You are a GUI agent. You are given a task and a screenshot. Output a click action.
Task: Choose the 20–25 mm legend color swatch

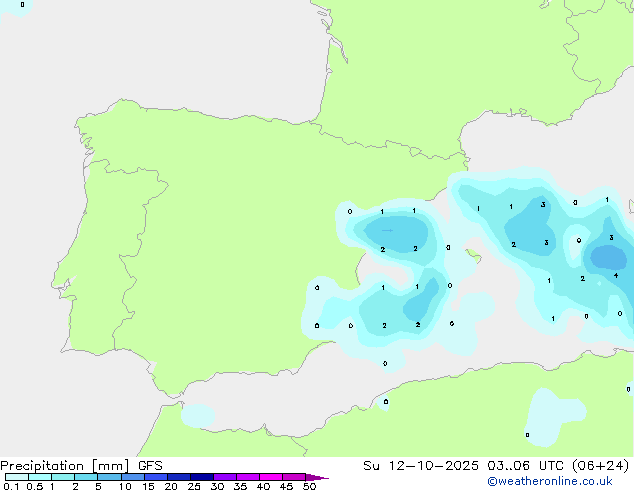(x=179, y=477)
